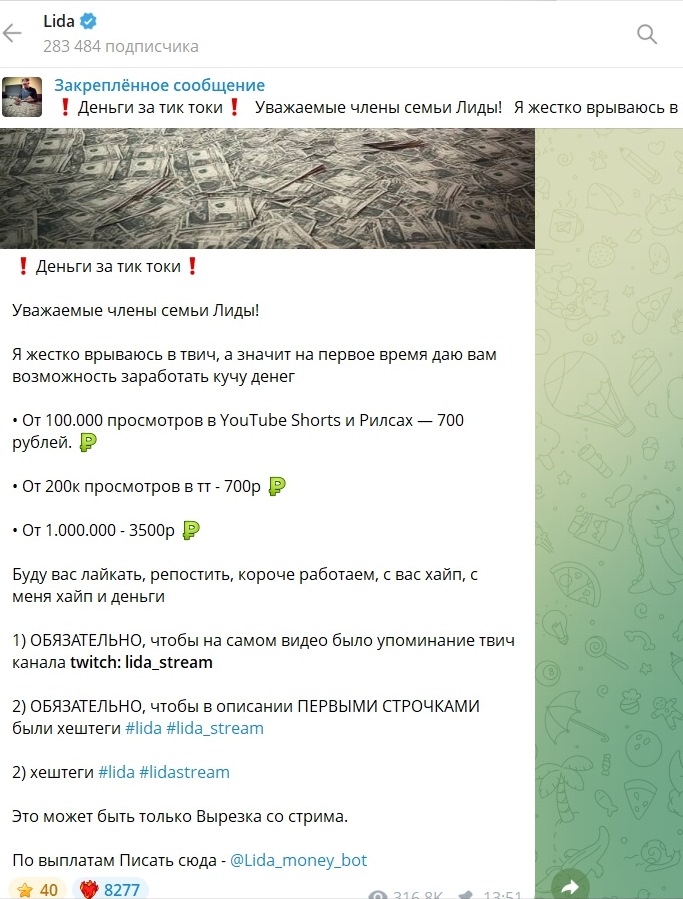Screen dimensions: 683x899
Task: Open search with the magnifier icon
Action: click(x=647, y=34)
